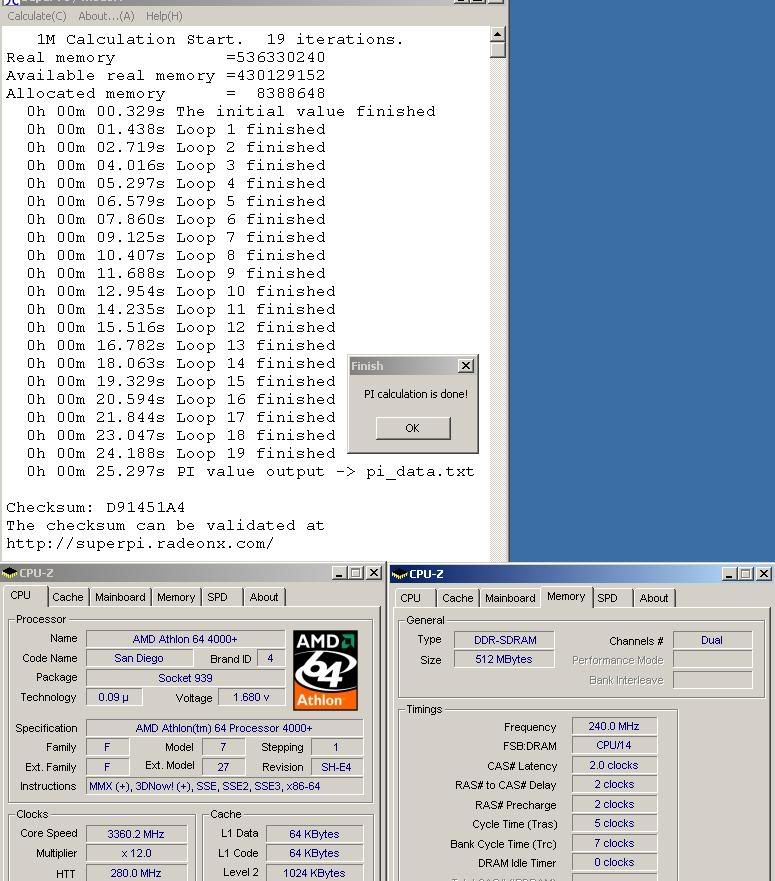775x881 pixels.
Task: Click the Technology value 0.09 µ
Action: pyautogui.click(x=114, y=697)
